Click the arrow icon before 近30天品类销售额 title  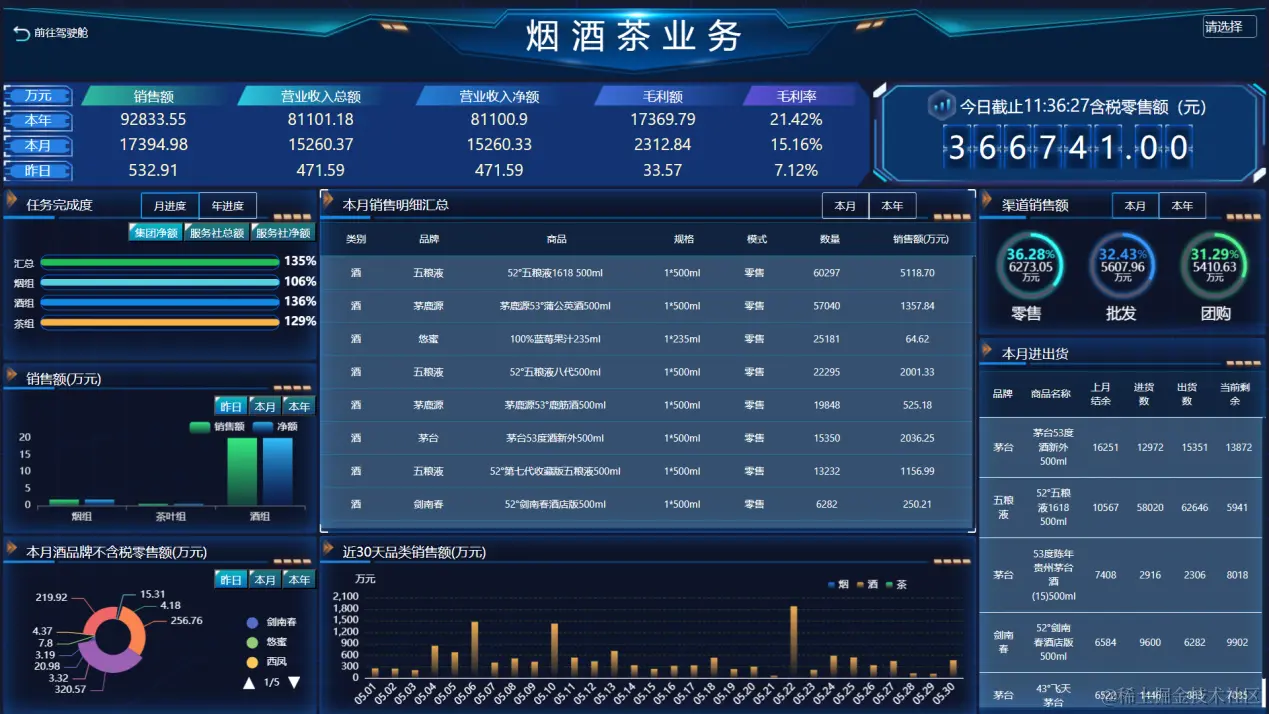click(x=329, y=551)
